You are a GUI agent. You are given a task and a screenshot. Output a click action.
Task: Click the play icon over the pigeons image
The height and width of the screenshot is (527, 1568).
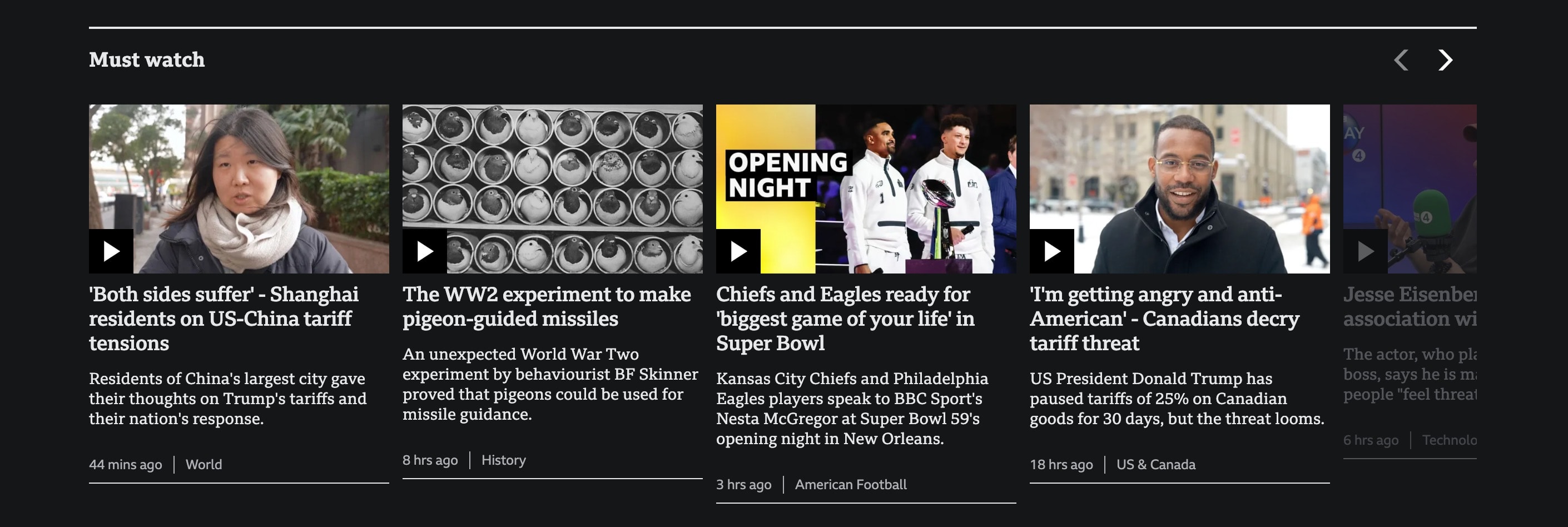click(424, 250)
